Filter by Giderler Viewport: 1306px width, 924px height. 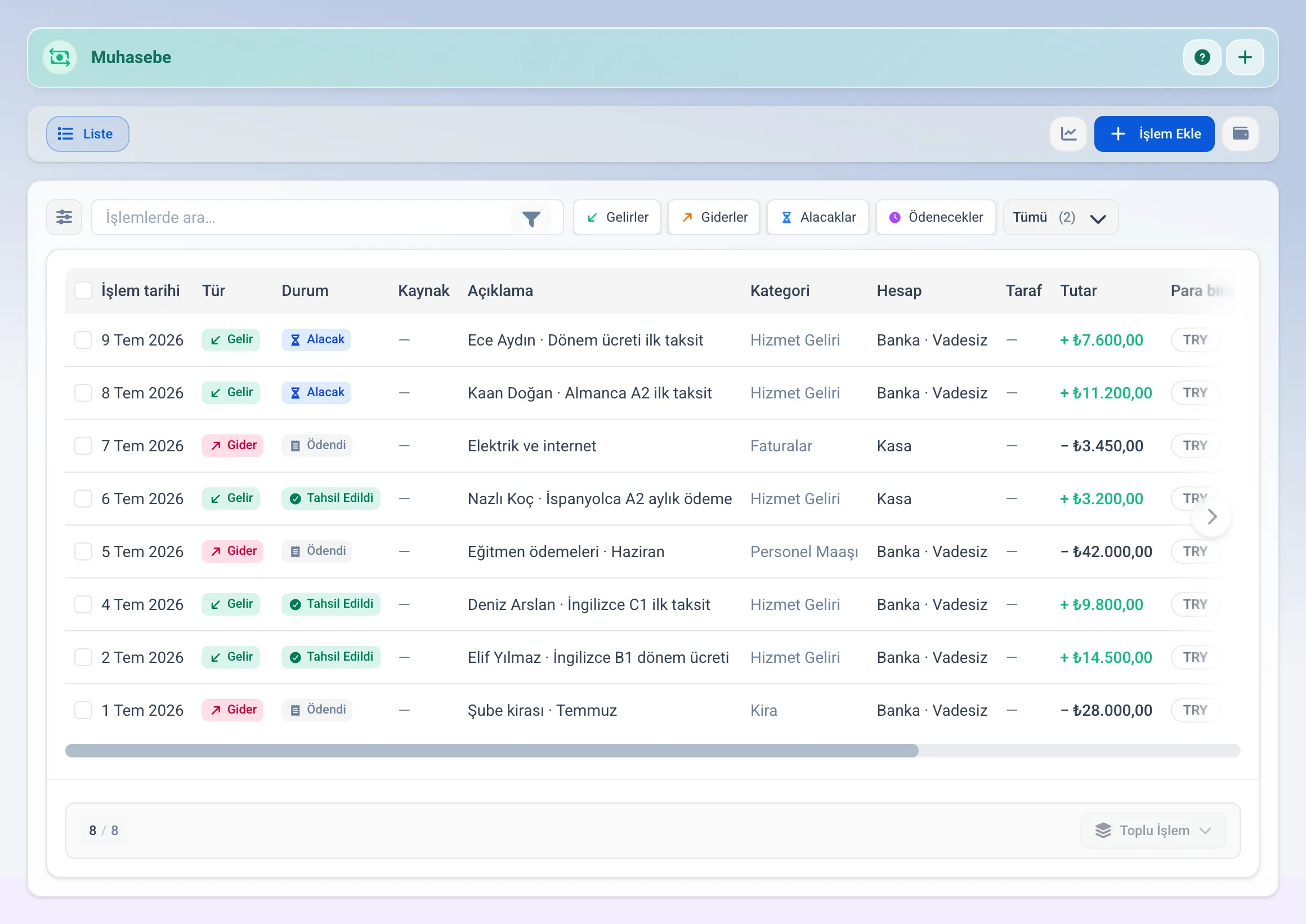tap(714, 217)
